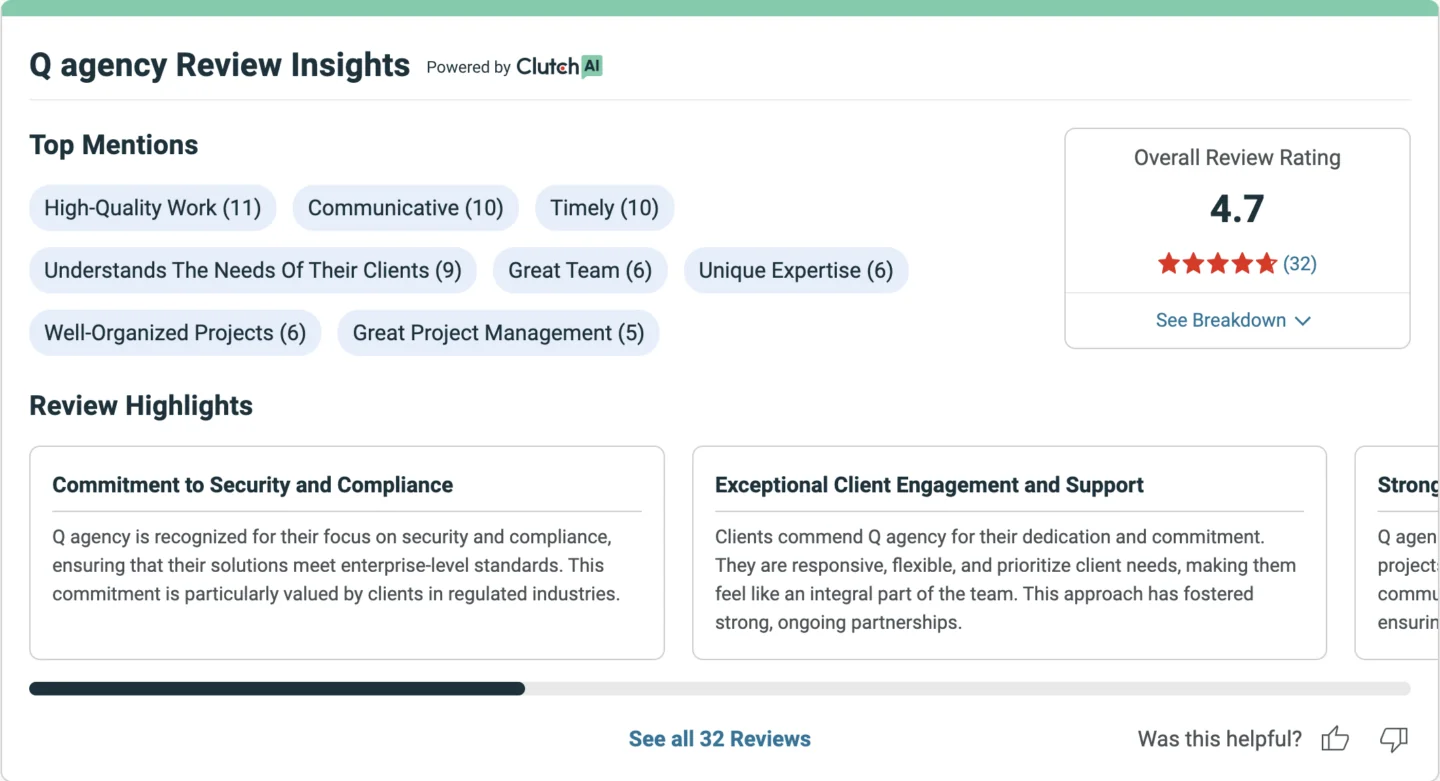Click the thumbs down icon
Viewport: 1440px width, 781px height.
(1394, 739)
